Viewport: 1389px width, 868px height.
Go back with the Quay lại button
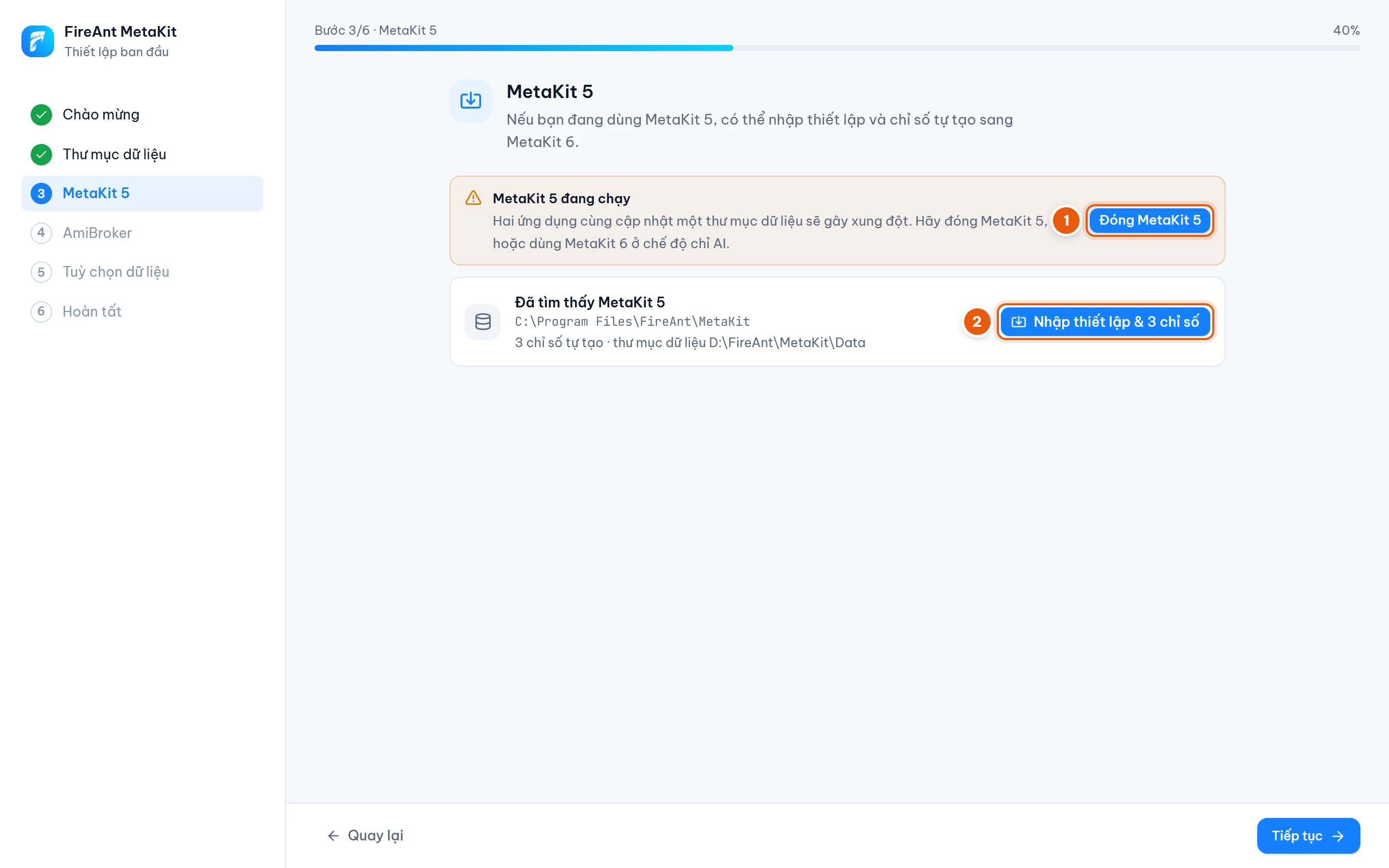[x=365, y=835]
